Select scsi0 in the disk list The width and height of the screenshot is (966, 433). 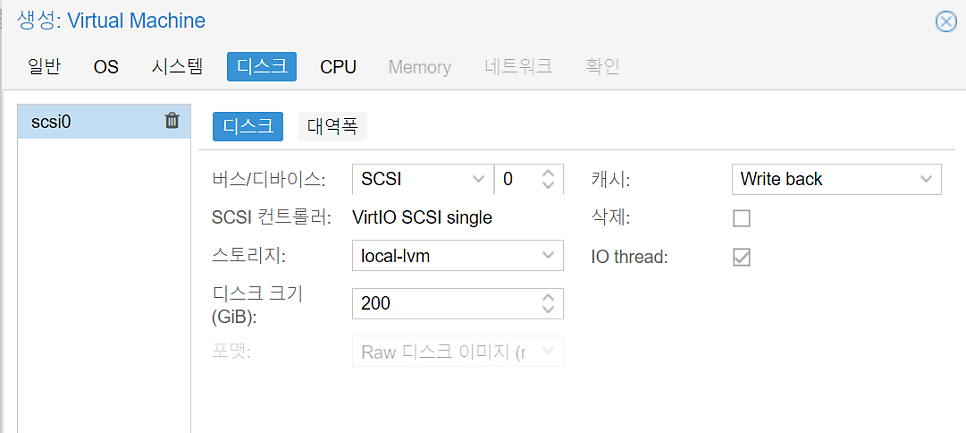104,121
